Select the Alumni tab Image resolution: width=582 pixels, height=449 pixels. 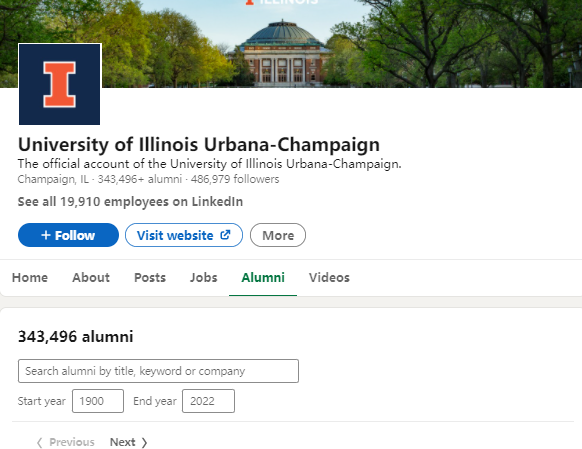(263, 278)
